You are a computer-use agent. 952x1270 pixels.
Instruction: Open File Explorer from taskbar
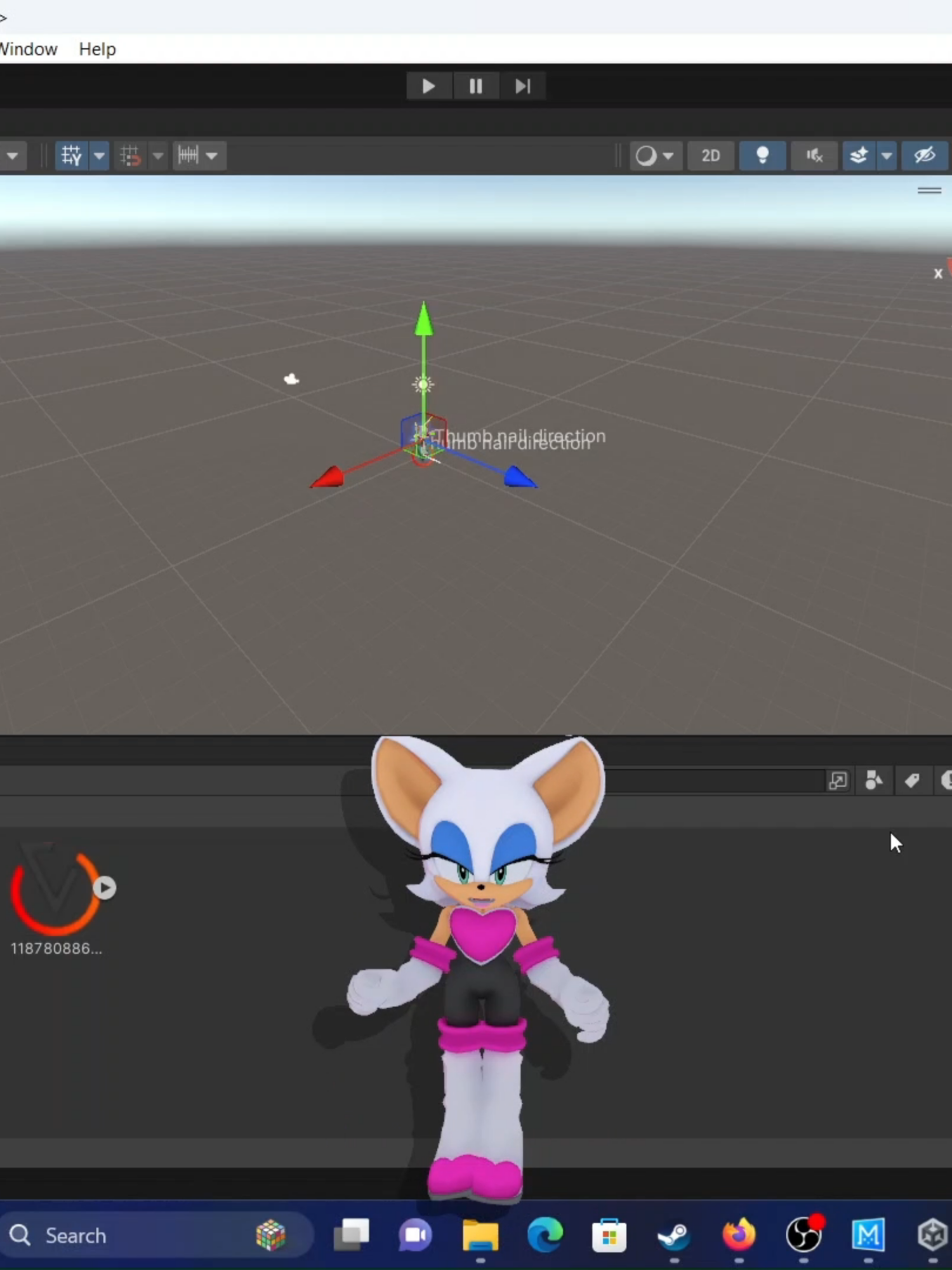tap(480, 1236)
